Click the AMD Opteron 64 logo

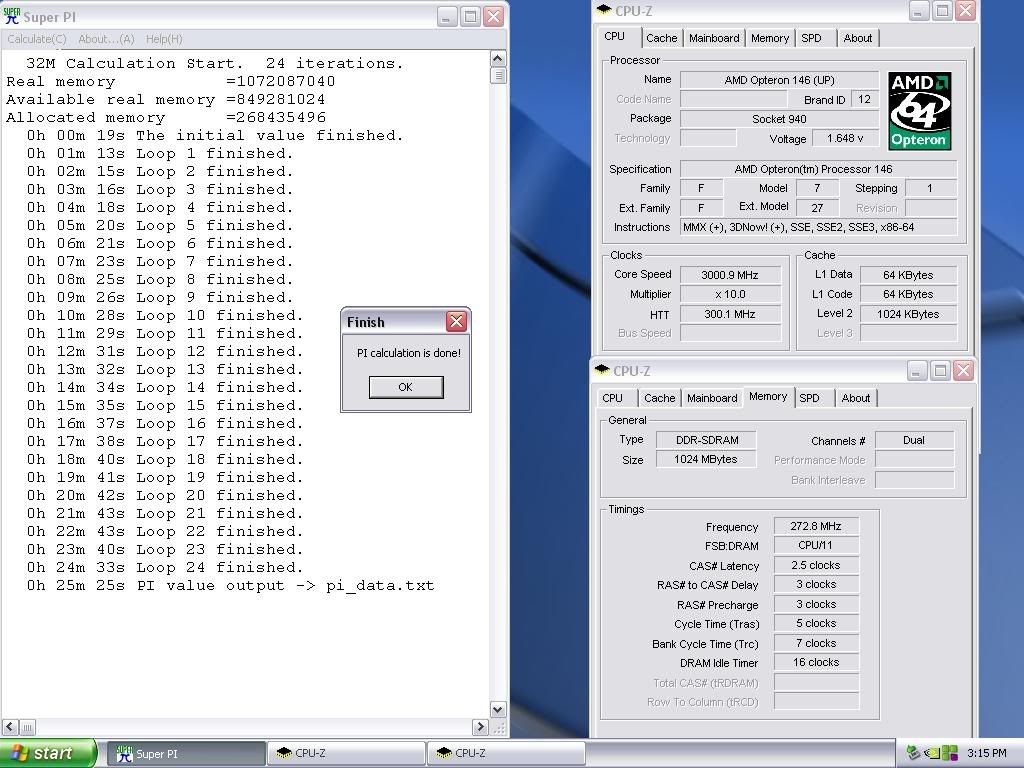click(x=919, y=111)
